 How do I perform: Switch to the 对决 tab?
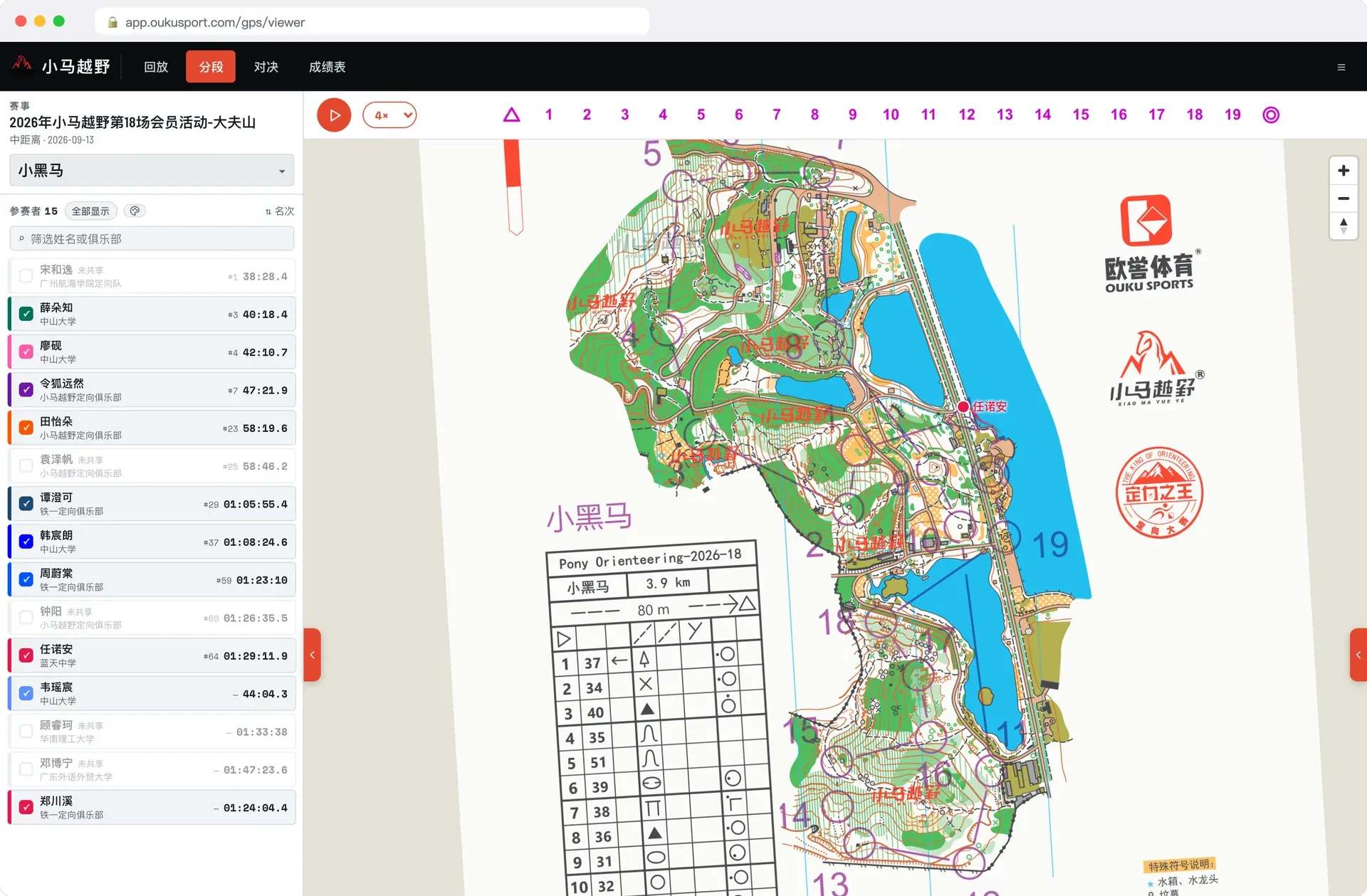[x=266, y=67]
